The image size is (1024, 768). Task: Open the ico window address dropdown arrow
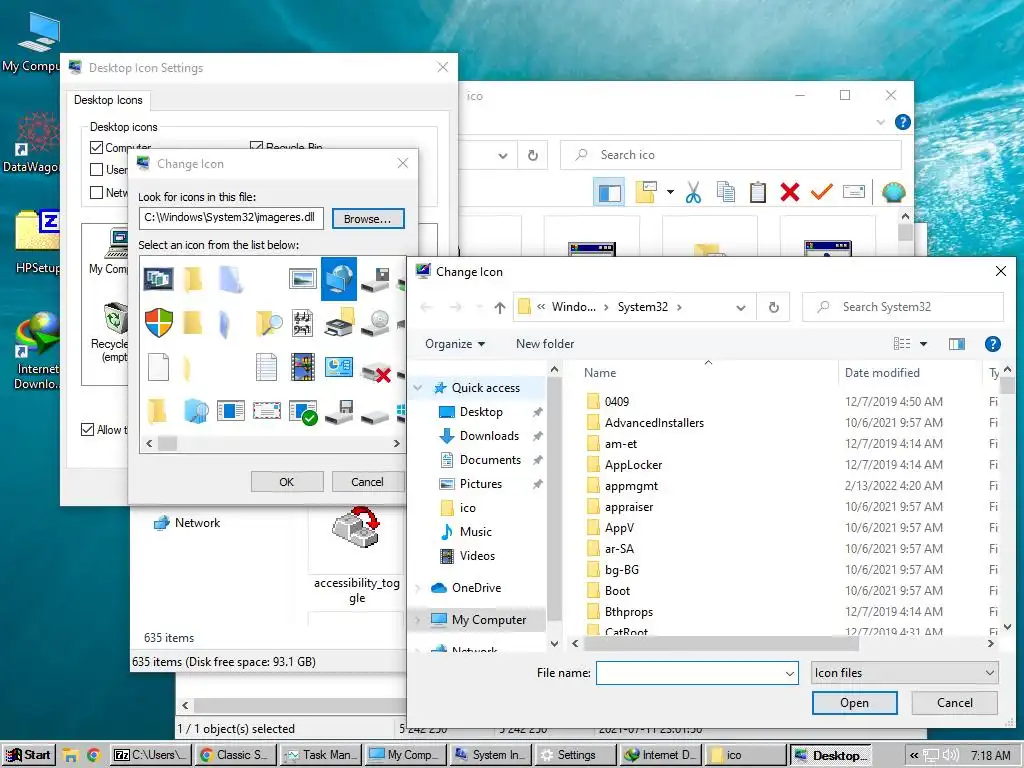[503, 155]
